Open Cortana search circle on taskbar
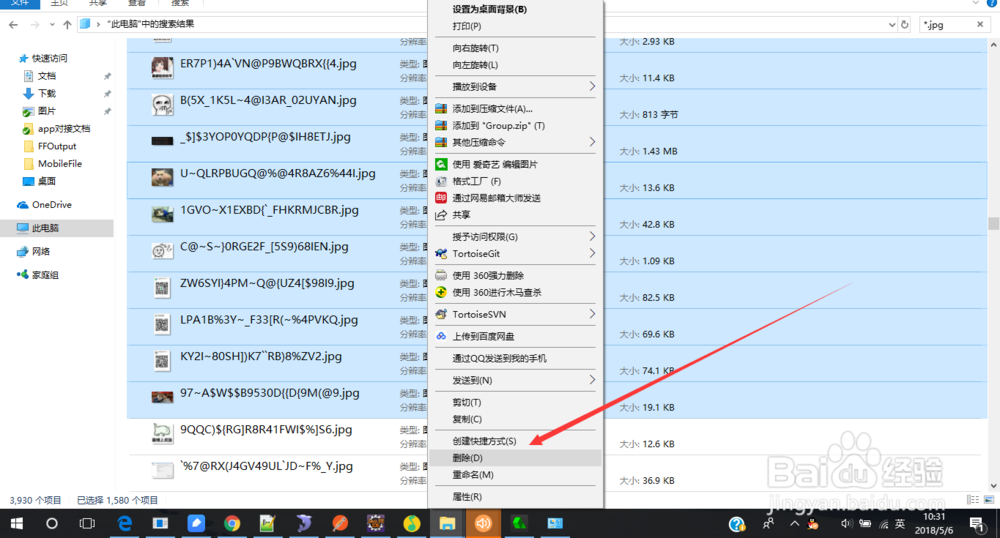The height and width of the screenshot is (538, 1000). coord(52,523)
